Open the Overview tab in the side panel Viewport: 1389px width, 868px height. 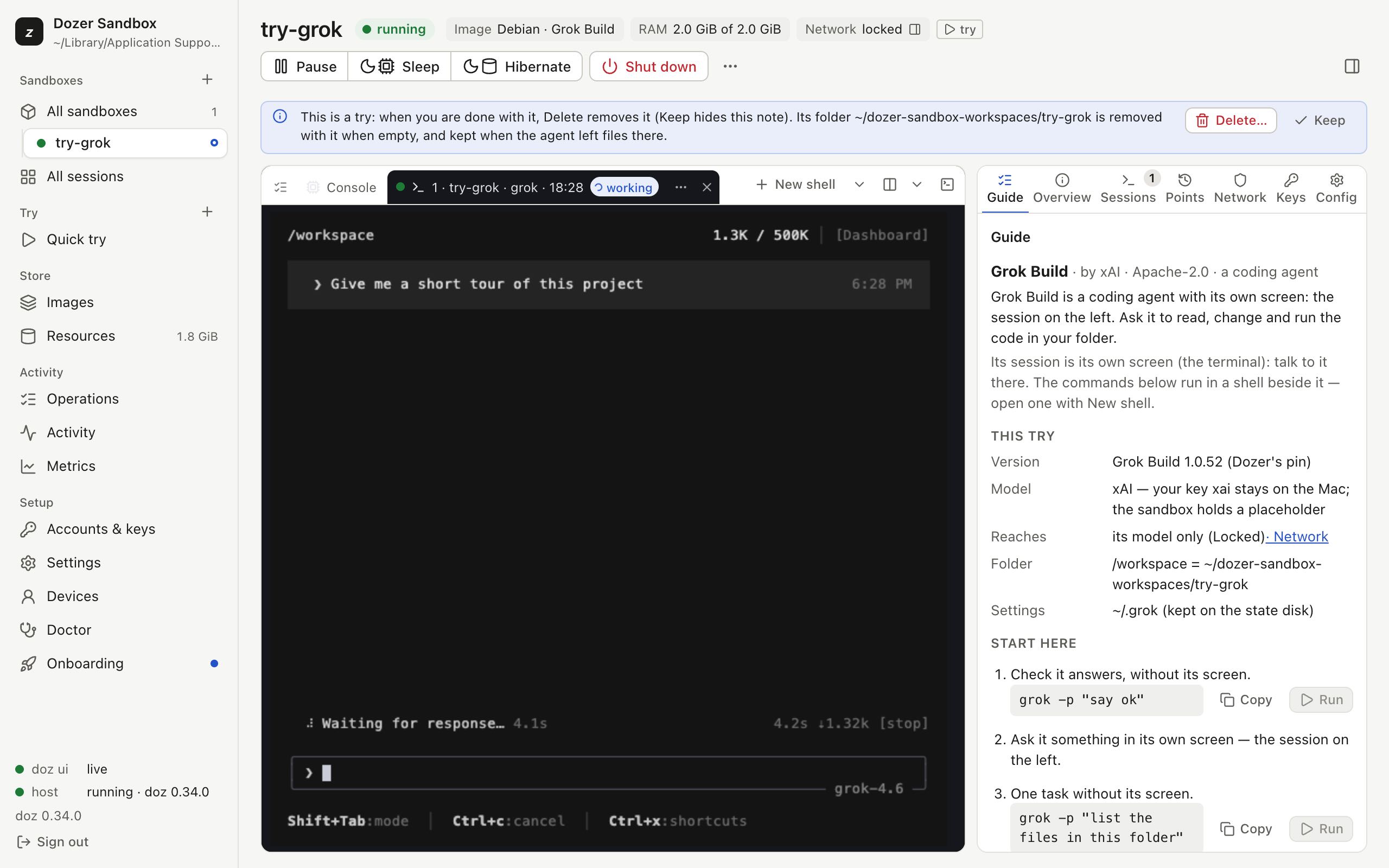(x=1062, y=188)
